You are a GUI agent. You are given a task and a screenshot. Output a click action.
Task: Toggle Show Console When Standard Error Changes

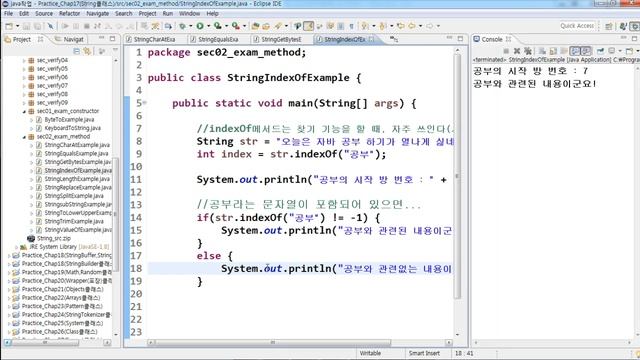tap(586, 51)
